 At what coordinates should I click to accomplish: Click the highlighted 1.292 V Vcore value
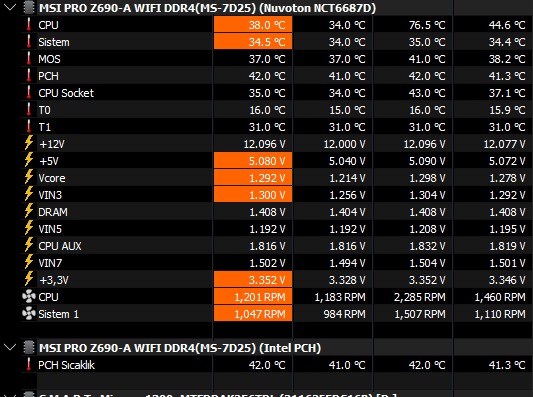(x=253, y=177)
